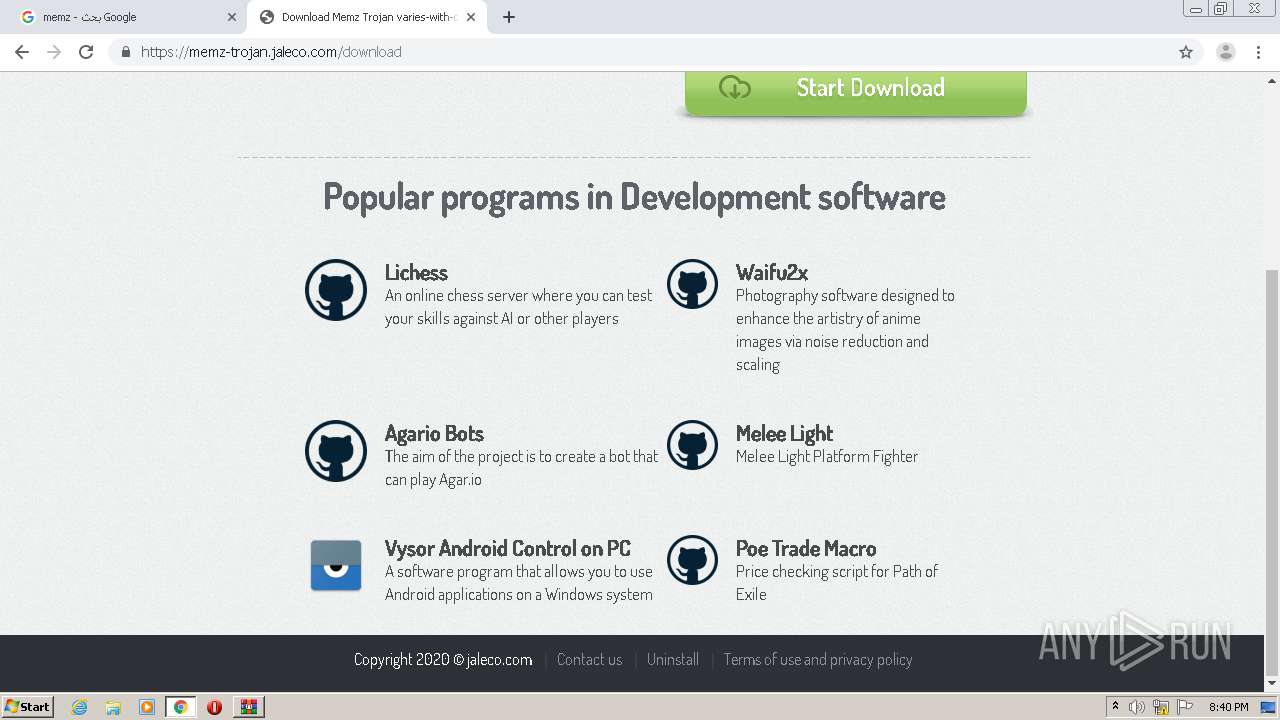Click the taskbar clock showing 8:40 PM
Viewport: 1280px width, 720px height.
pyautogui.click(x=1228, y=707)
